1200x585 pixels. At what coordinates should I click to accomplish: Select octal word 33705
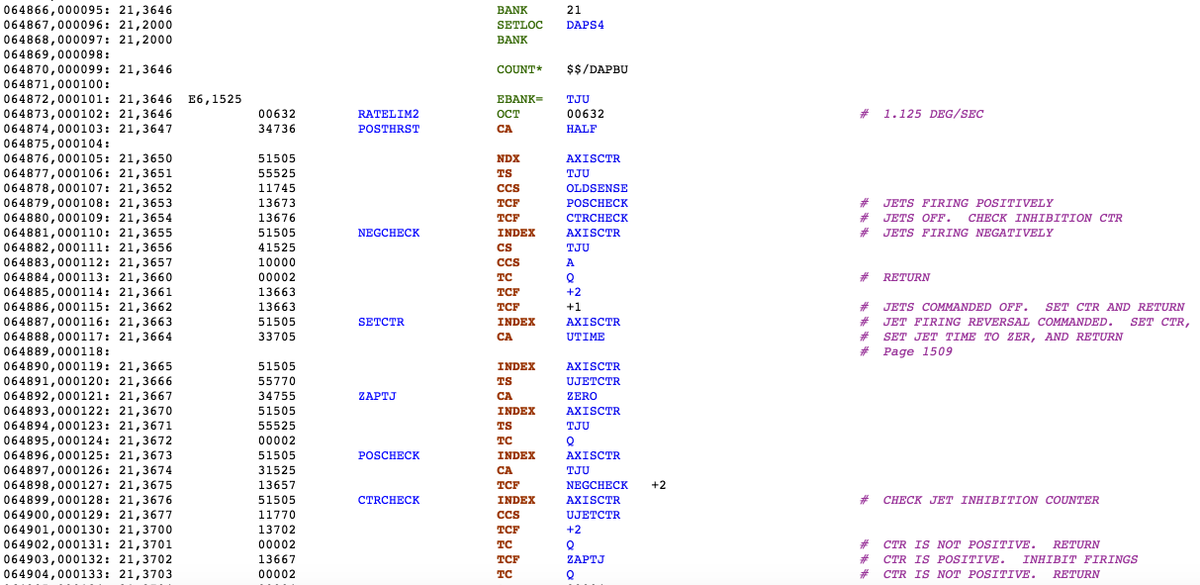[277, 337]
